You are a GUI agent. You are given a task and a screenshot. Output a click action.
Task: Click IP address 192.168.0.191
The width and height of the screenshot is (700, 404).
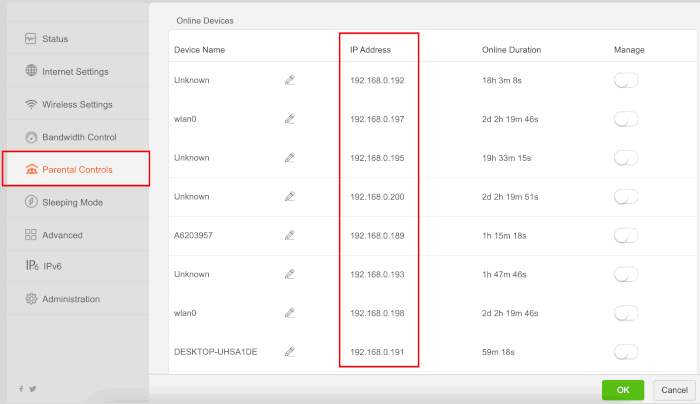click(377, 352)
